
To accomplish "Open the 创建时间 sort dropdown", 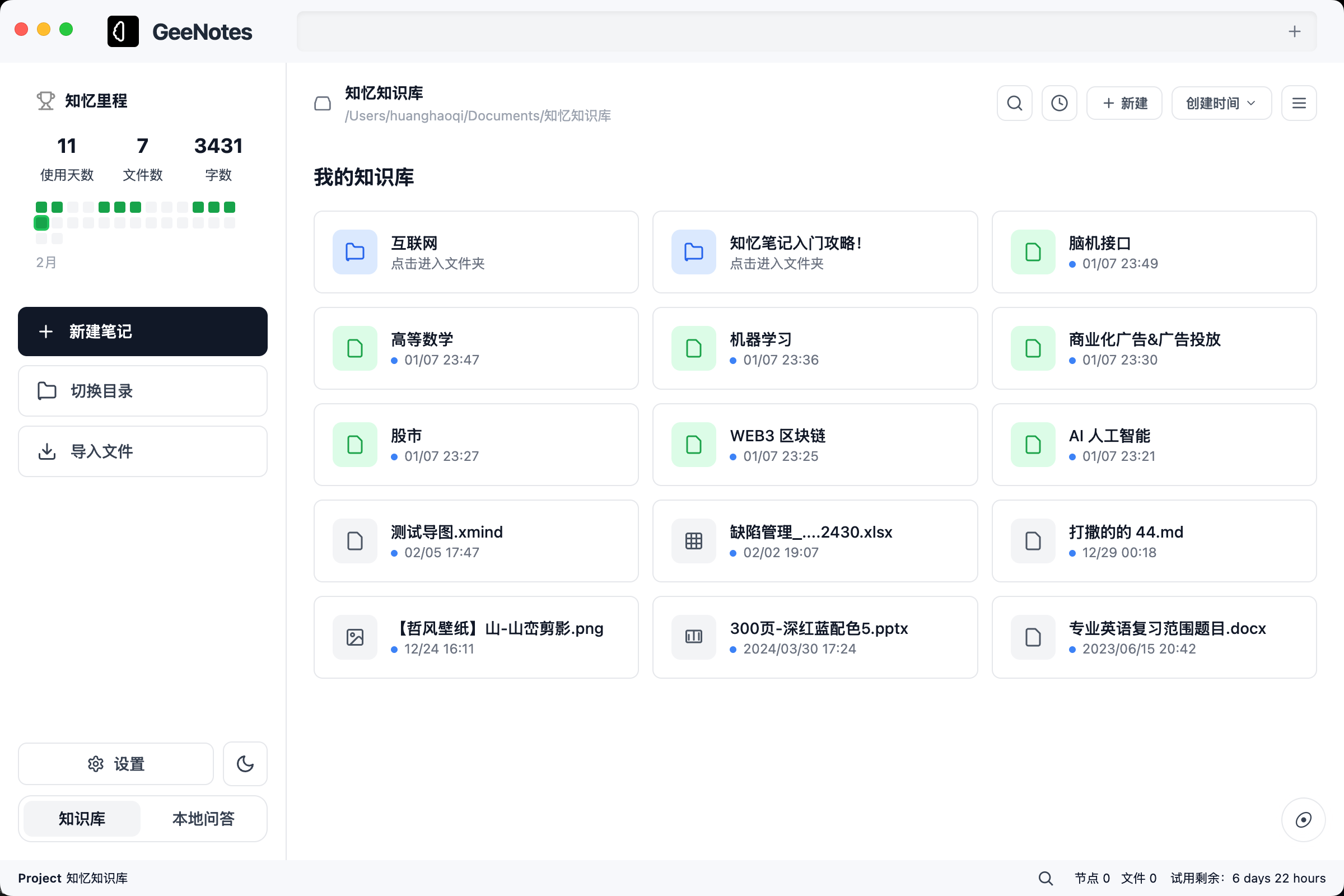I will (1221, 103).
